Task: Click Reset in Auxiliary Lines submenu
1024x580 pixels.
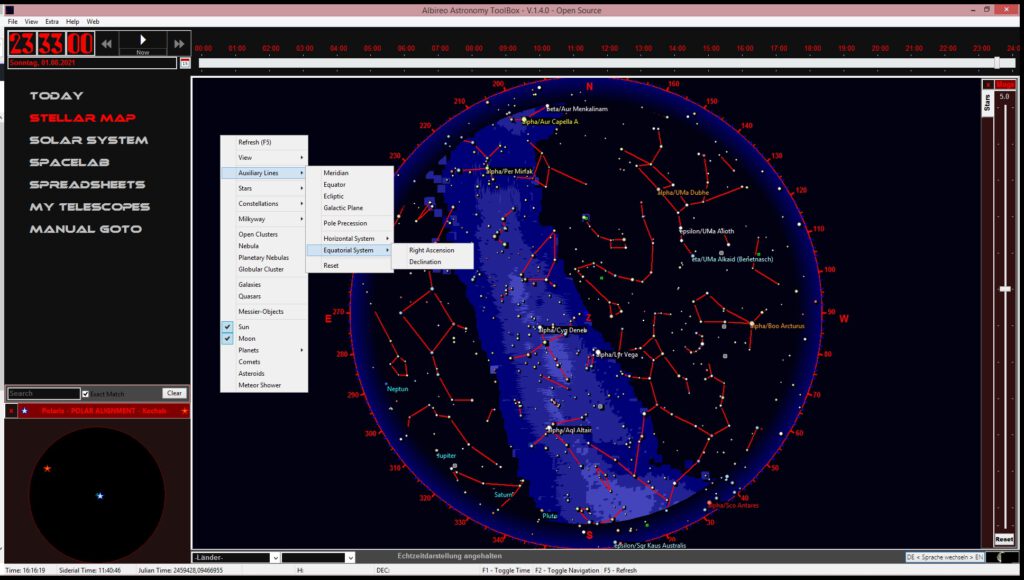Action: [x=349, y=266]
